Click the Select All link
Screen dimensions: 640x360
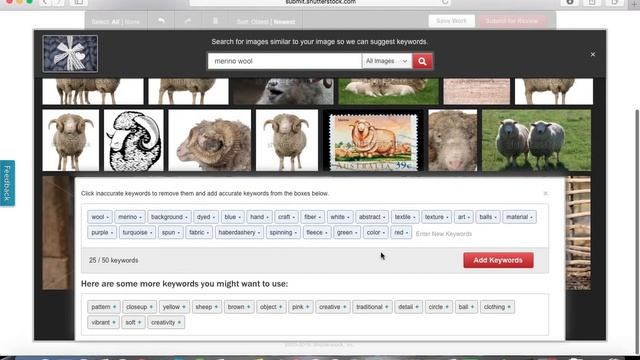[x=116, y=22]
